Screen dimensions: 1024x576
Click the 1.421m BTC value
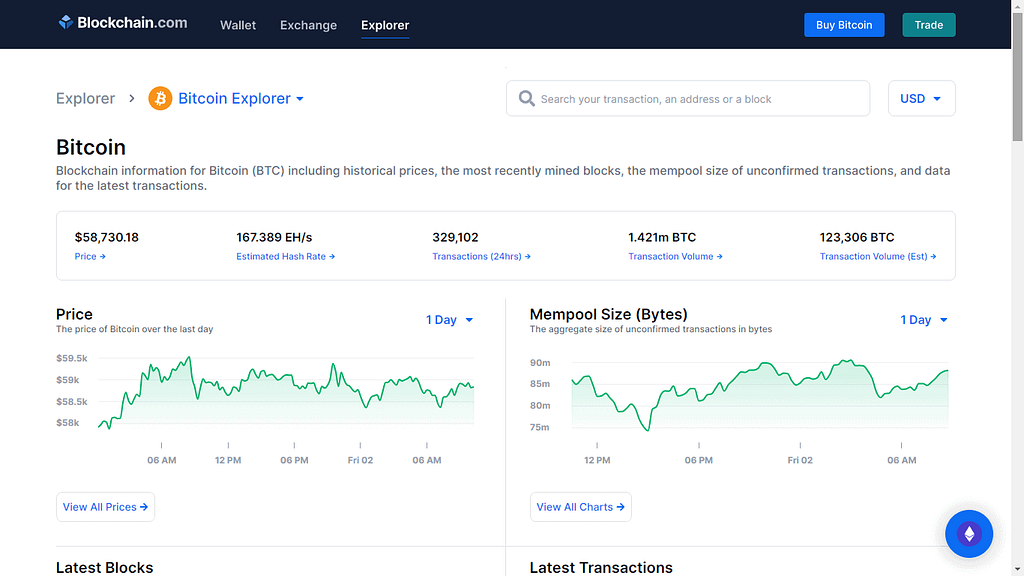[x=662, y=237]
